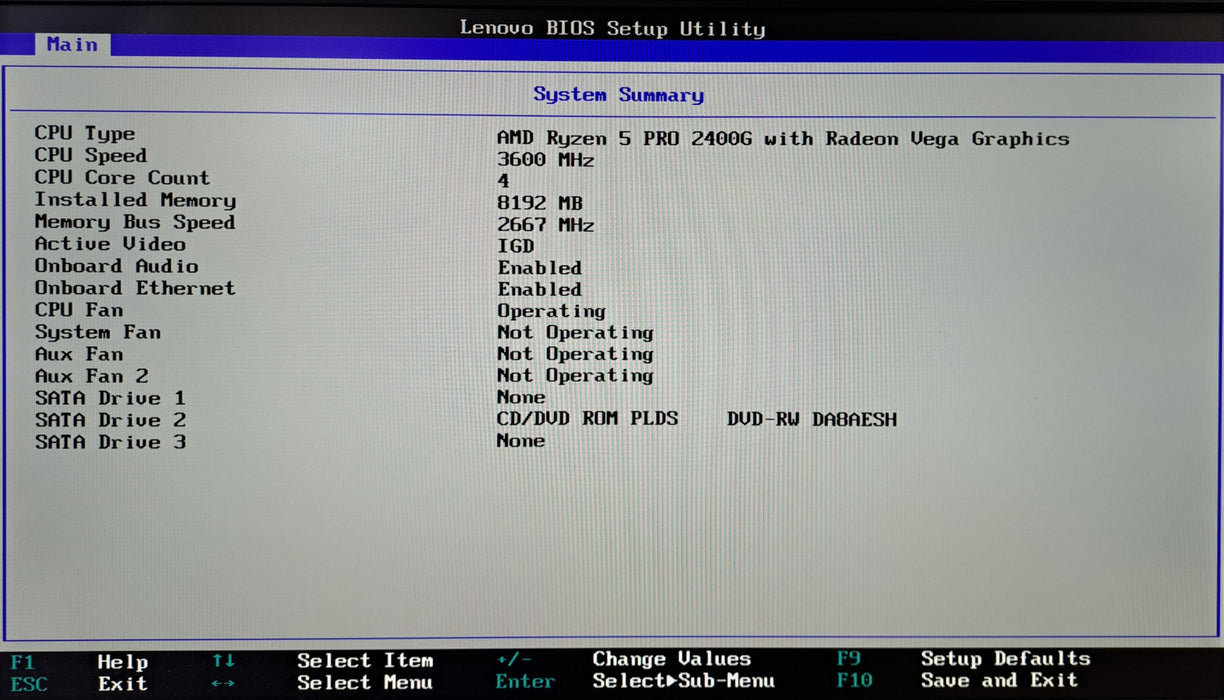Click the F9 key hint
Screen dimensions: 1224x700
pos(848,658)
